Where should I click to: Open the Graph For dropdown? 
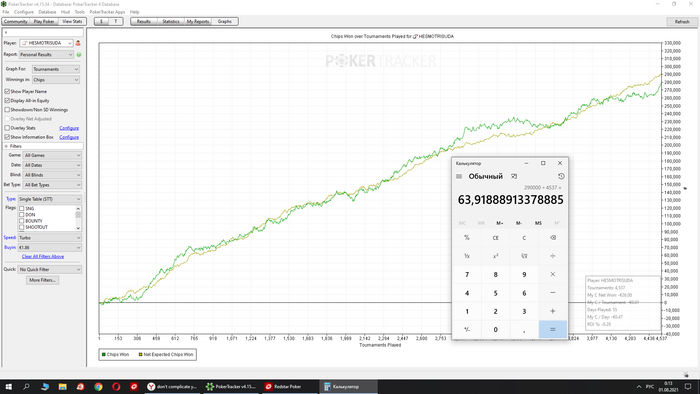(56, 69)
